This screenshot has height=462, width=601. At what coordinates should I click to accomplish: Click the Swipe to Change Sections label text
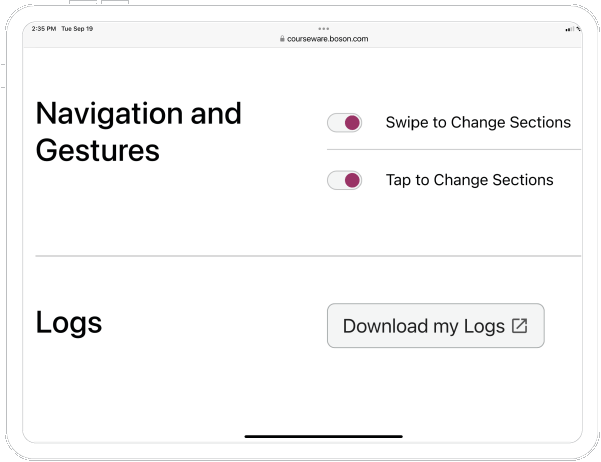point(478,123)
